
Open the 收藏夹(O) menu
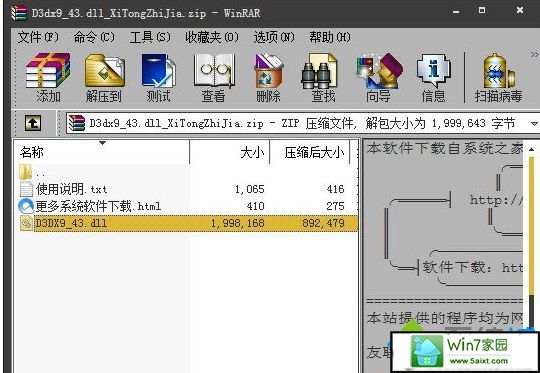pos(212,37)
